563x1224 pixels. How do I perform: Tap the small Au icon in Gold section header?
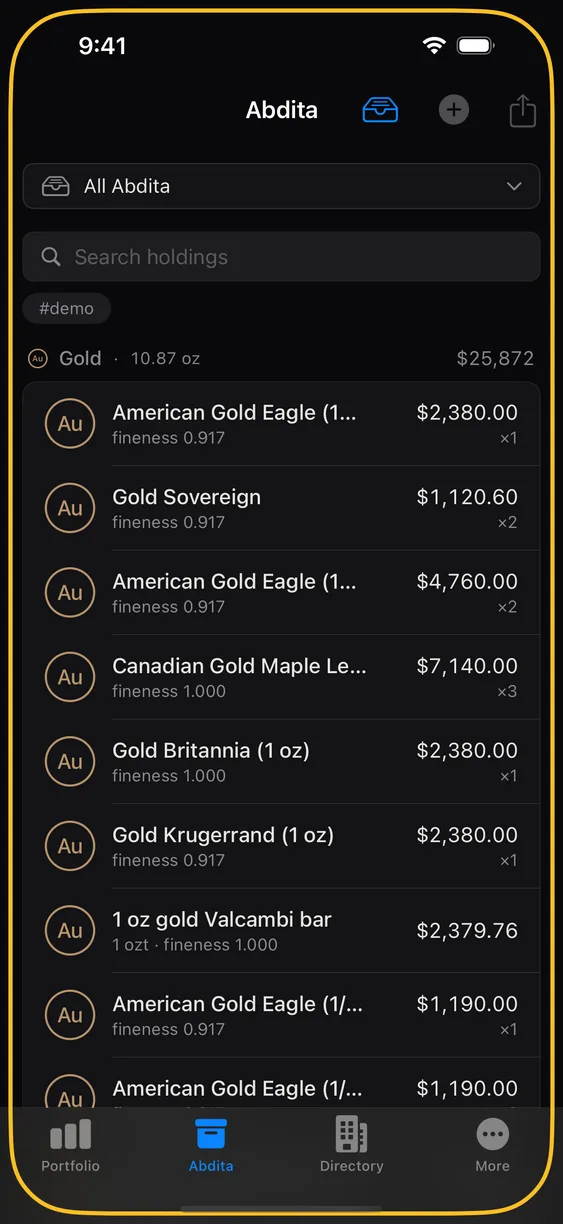(38, 358)
